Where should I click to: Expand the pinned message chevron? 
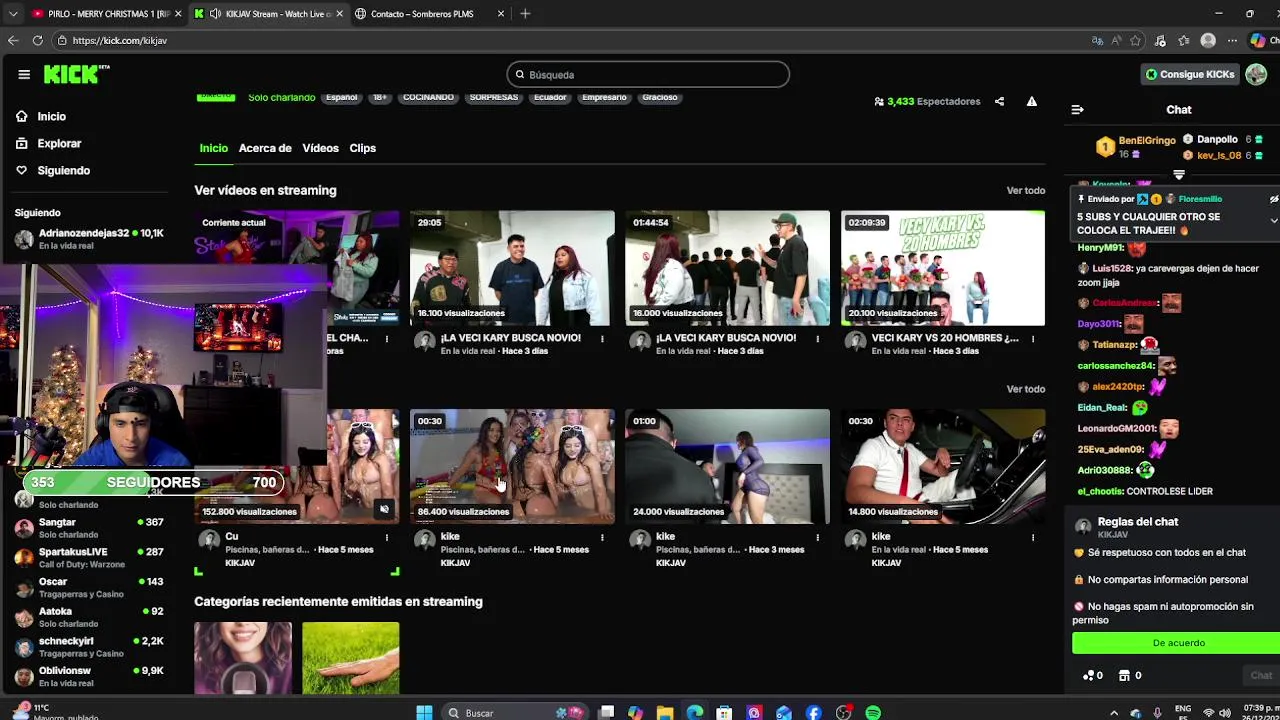(1274, 220)
